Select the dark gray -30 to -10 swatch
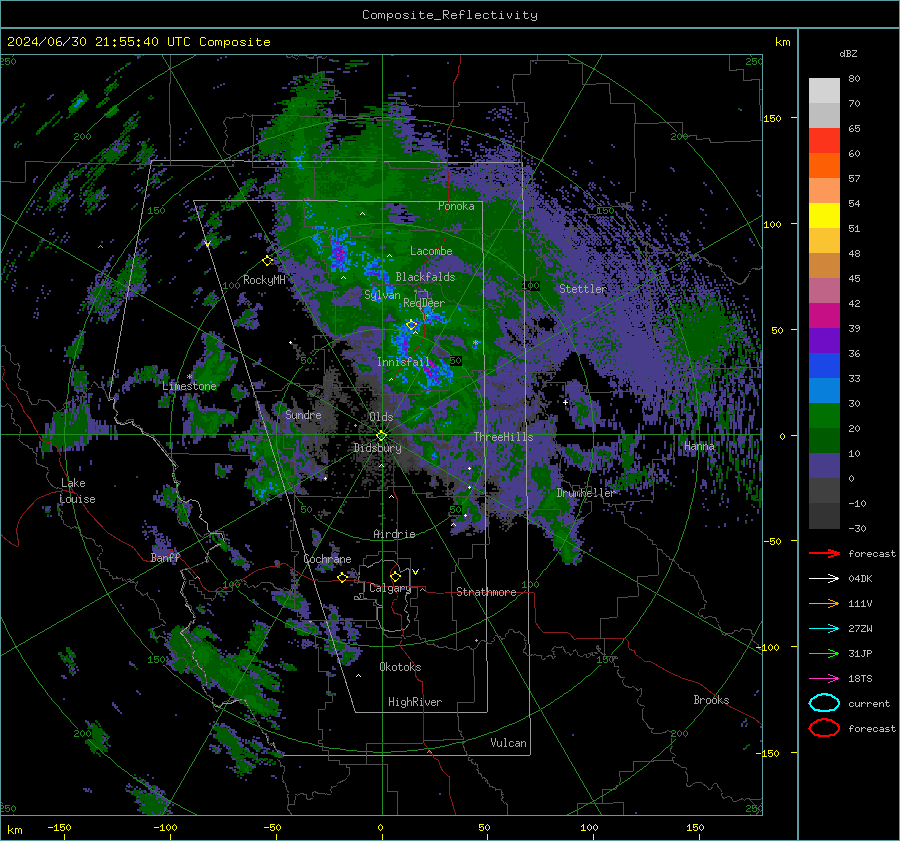The height and width of the screenshot is (841, 900). pyautogui.click(x=824, y=516)
